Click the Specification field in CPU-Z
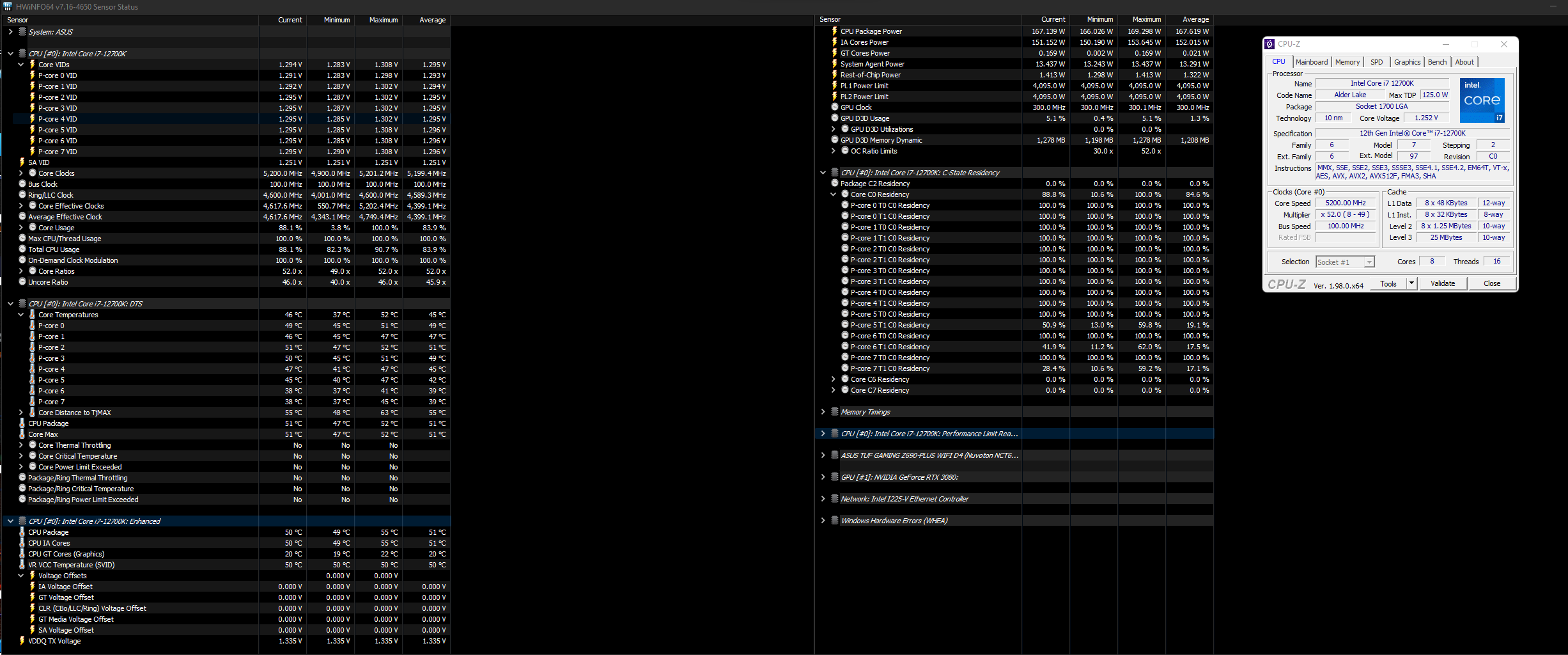 tap(1413, 133)
